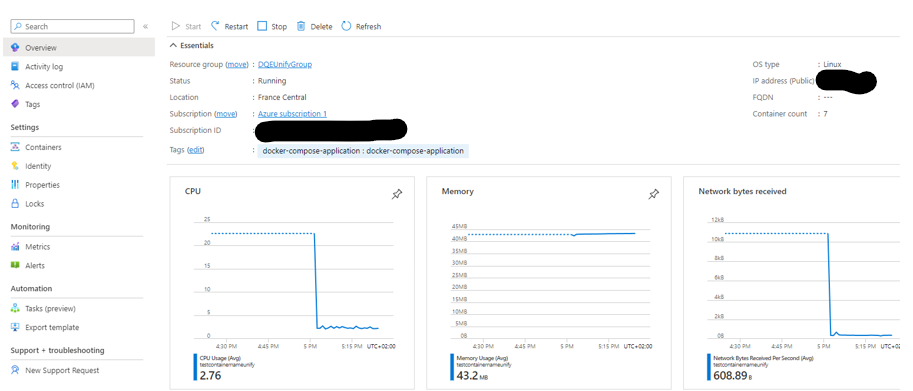The height and width of the screenshot is (391, 913).
Task: Pin the CPU chart to dashboard
Action: [397, 194]
